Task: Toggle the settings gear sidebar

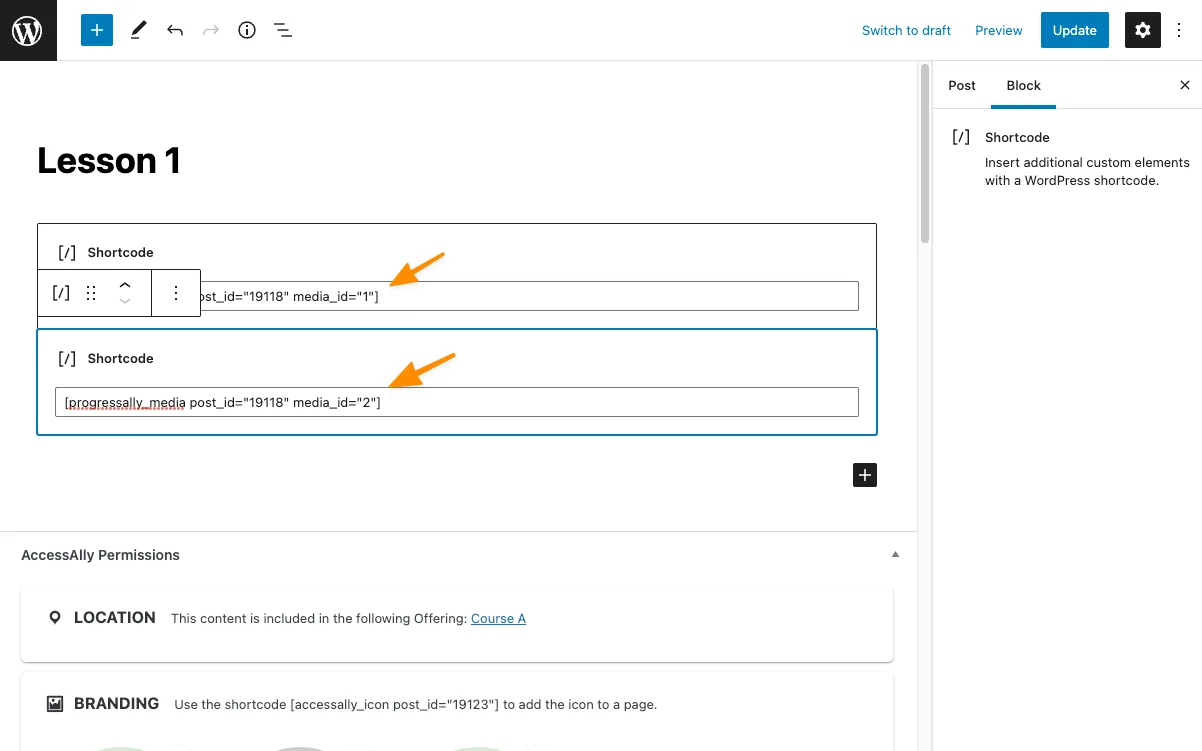Action: coord(1143,30)
